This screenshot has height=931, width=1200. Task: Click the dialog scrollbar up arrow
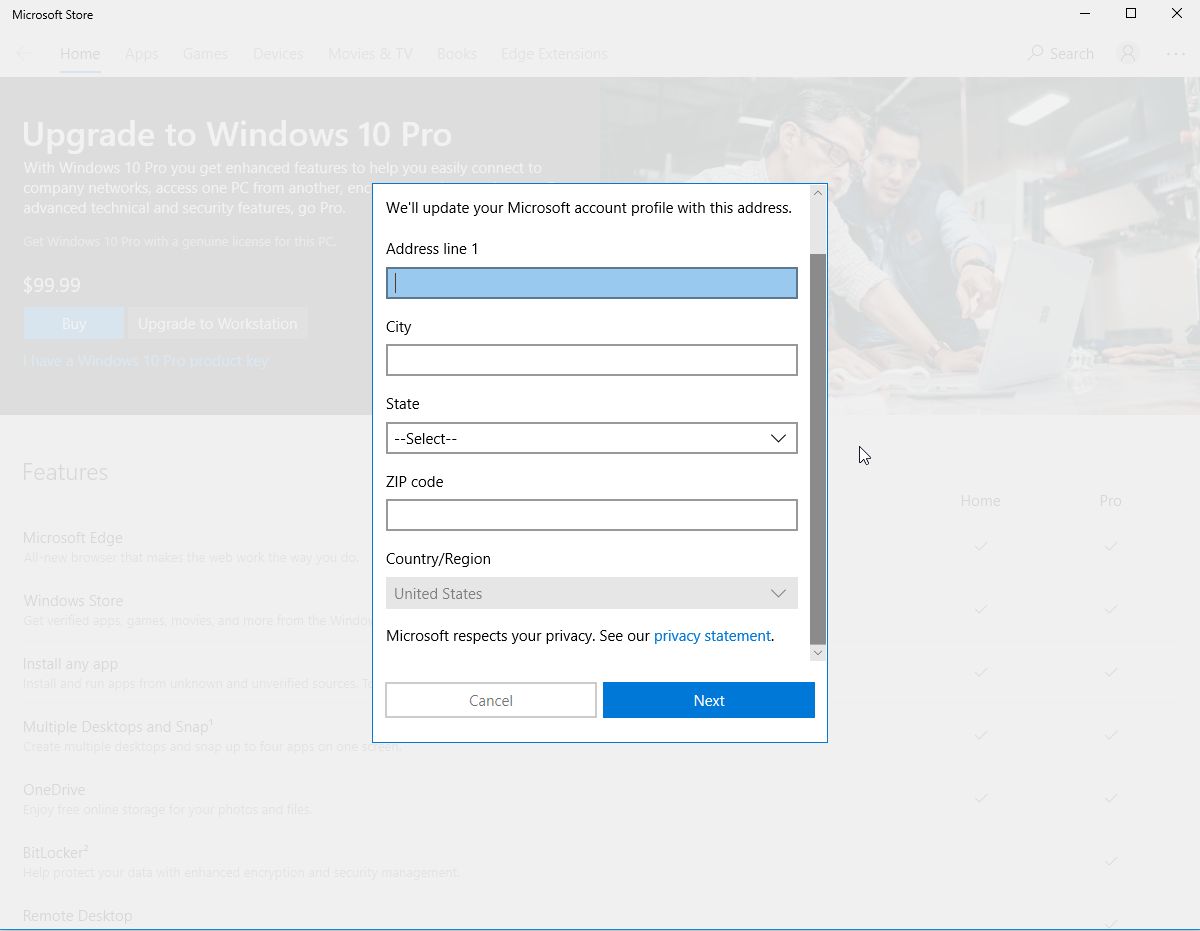coord(818,193)
